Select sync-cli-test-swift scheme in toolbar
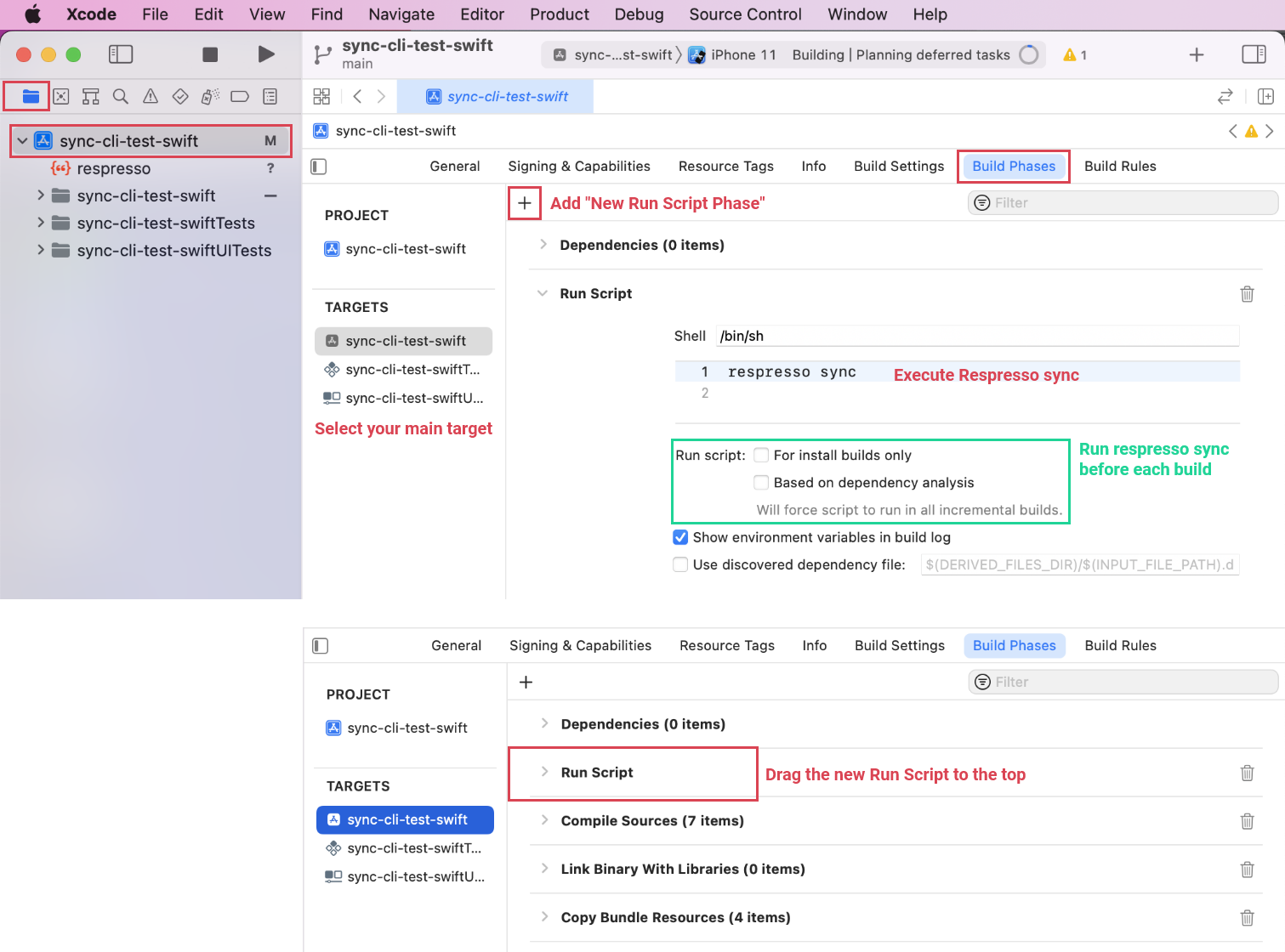This screenshot has height=952, width=1285. tap(613, 55)
